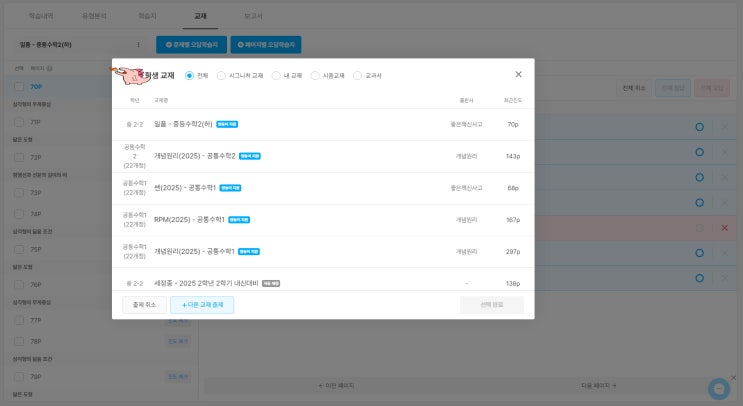
Task: Open the three-dot menu beside 일품 - 중등수학2(하)
Action: 138,45
